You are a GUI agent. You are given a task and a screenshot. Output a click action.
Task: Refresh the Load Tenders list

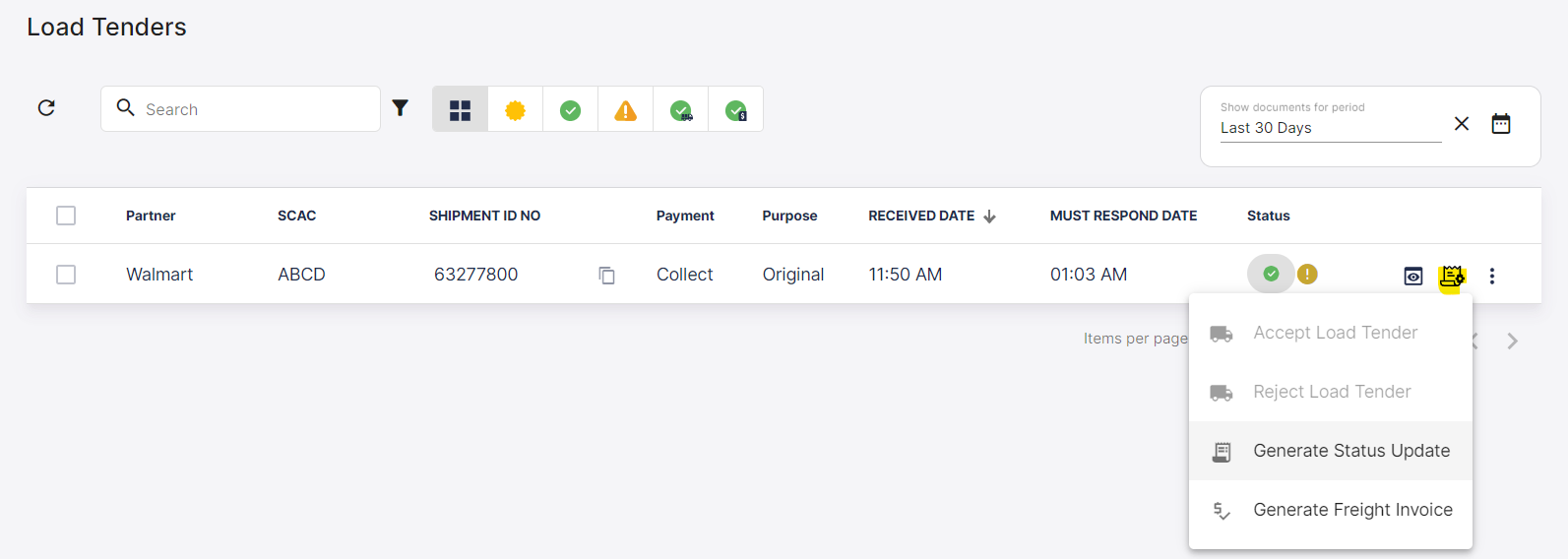coord(46,108)
